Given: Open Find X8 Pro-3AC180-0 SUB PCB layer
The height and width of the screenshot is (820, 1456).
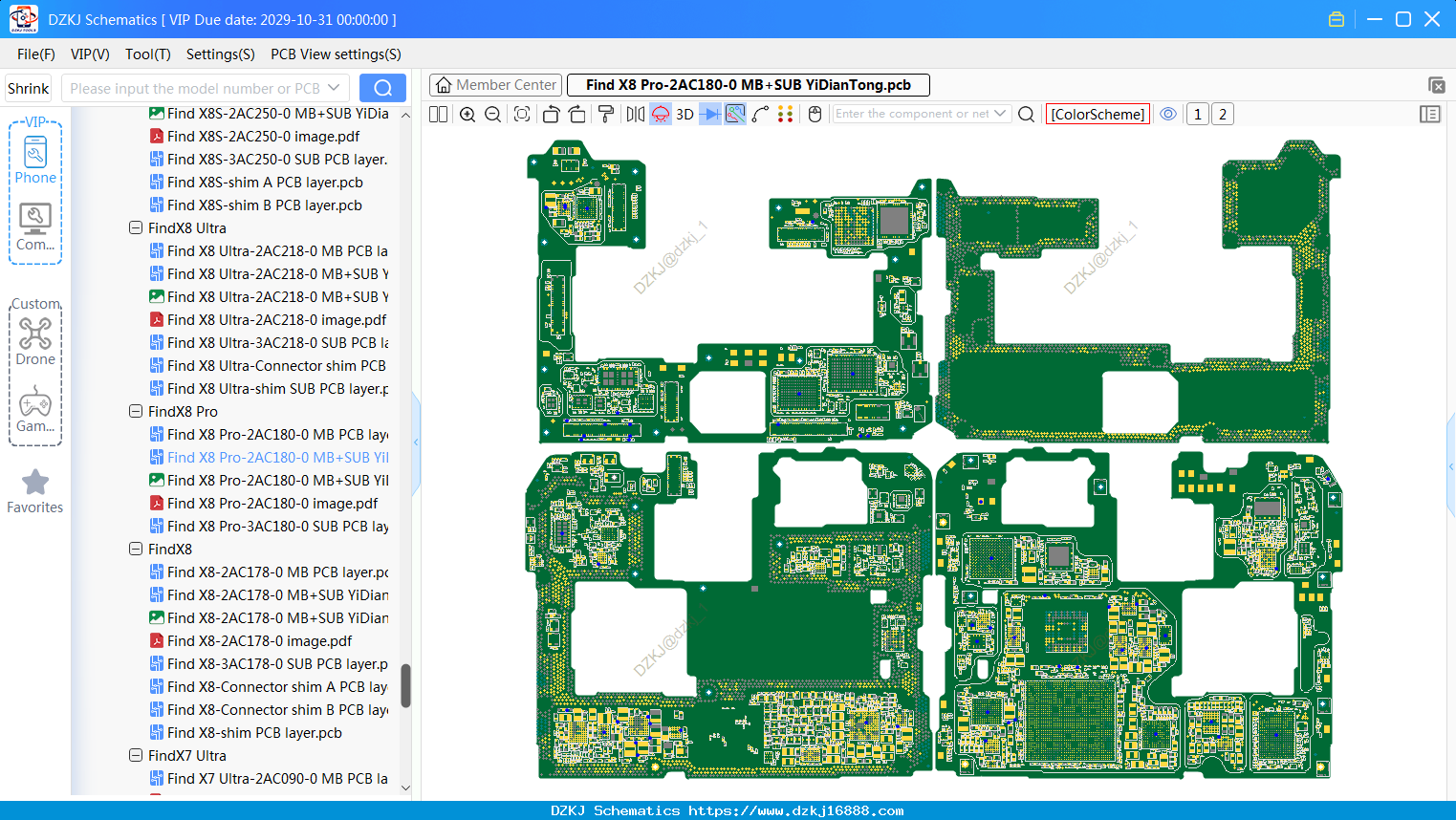Looking at the screenshot, I should pyautogui.click(x=269, y=527).
